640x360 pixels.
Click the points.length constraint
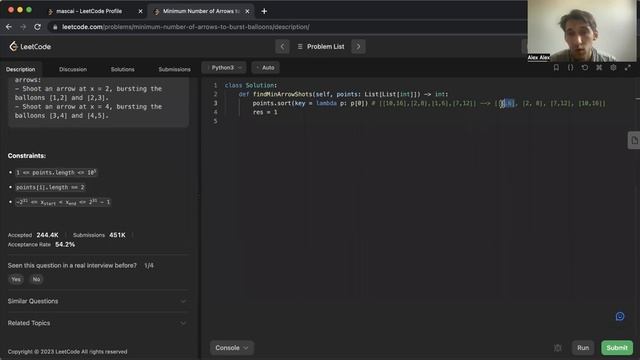click(56, 173)
